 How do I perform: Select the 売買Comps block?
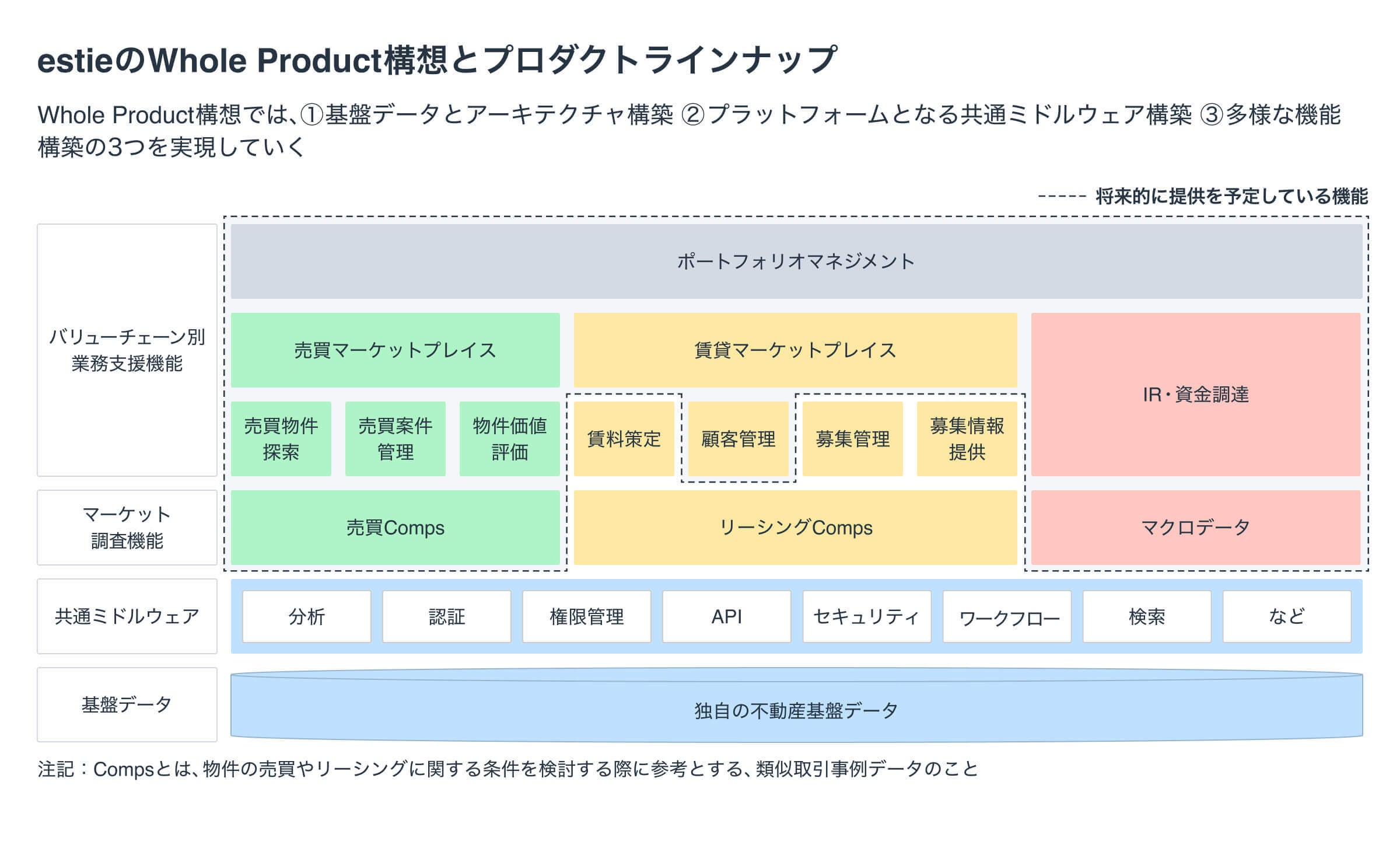(395, 528)
